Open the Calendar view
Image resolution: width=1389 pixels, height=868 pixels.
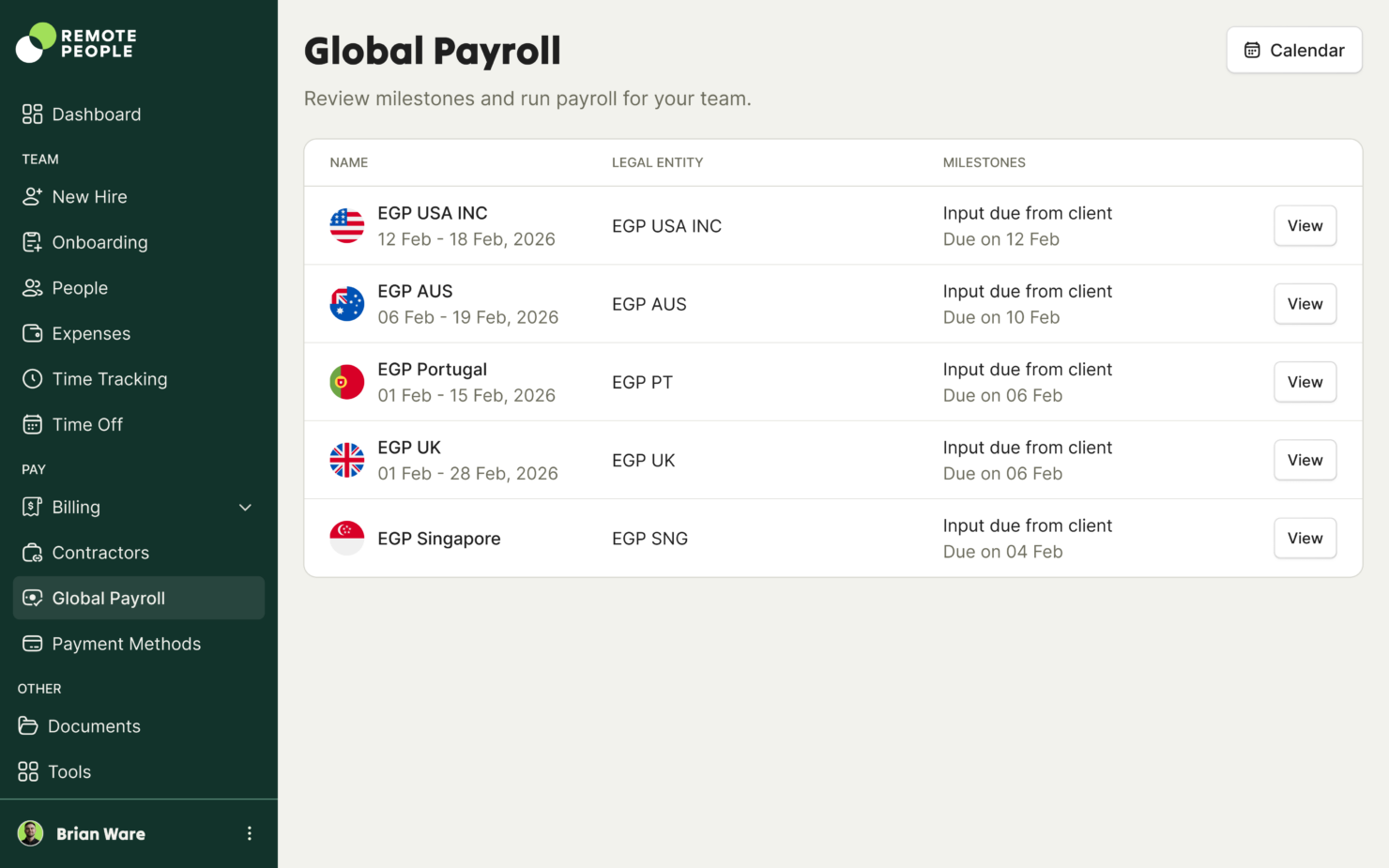tap(1294, 50)
